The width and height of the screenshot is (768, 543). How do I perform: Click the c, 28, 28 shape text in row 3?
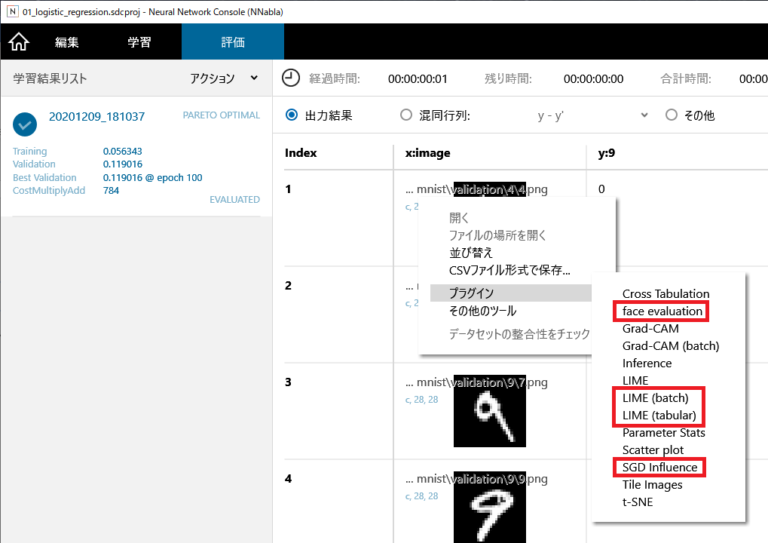click(x=422, y=400)
